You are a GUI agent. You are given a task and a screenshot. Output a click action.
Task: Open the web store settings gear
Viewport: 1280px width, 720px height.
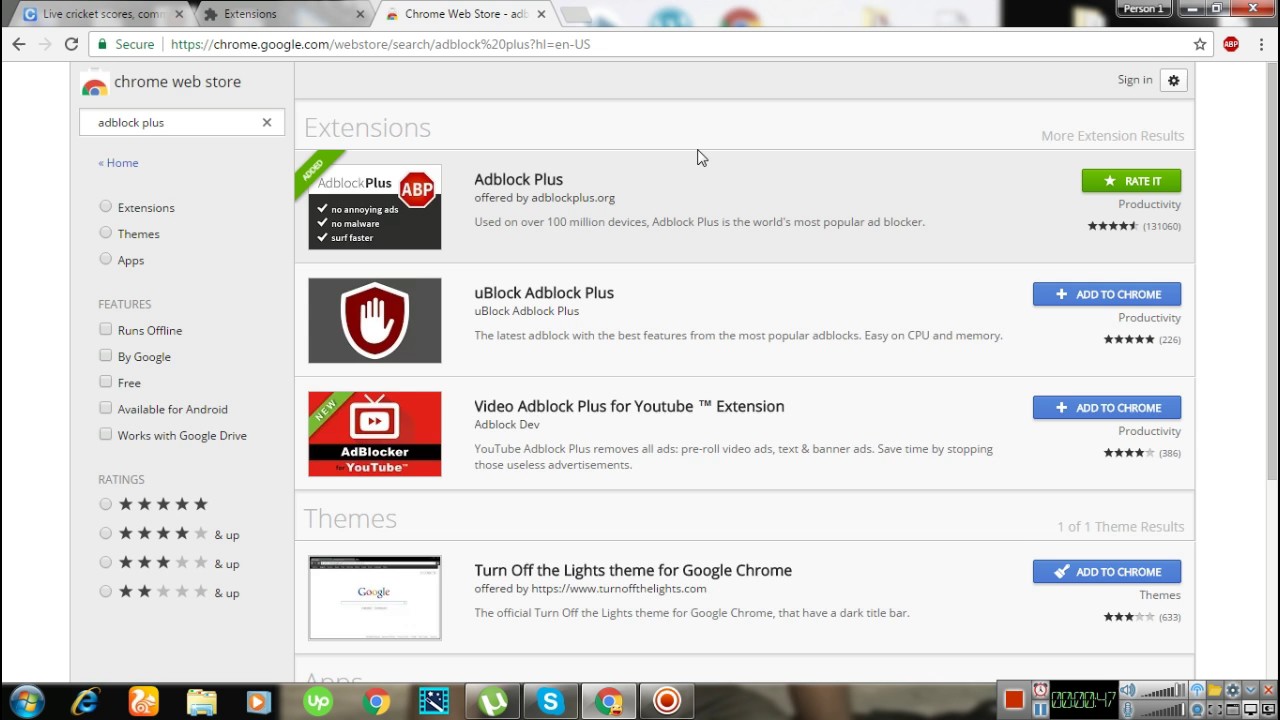pos(1174,81)
